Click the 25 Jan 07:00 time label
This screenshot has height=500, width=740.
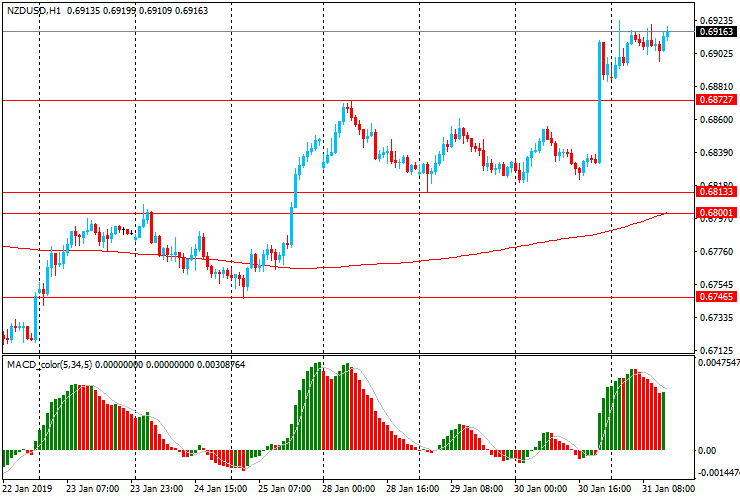pos(285,489)
